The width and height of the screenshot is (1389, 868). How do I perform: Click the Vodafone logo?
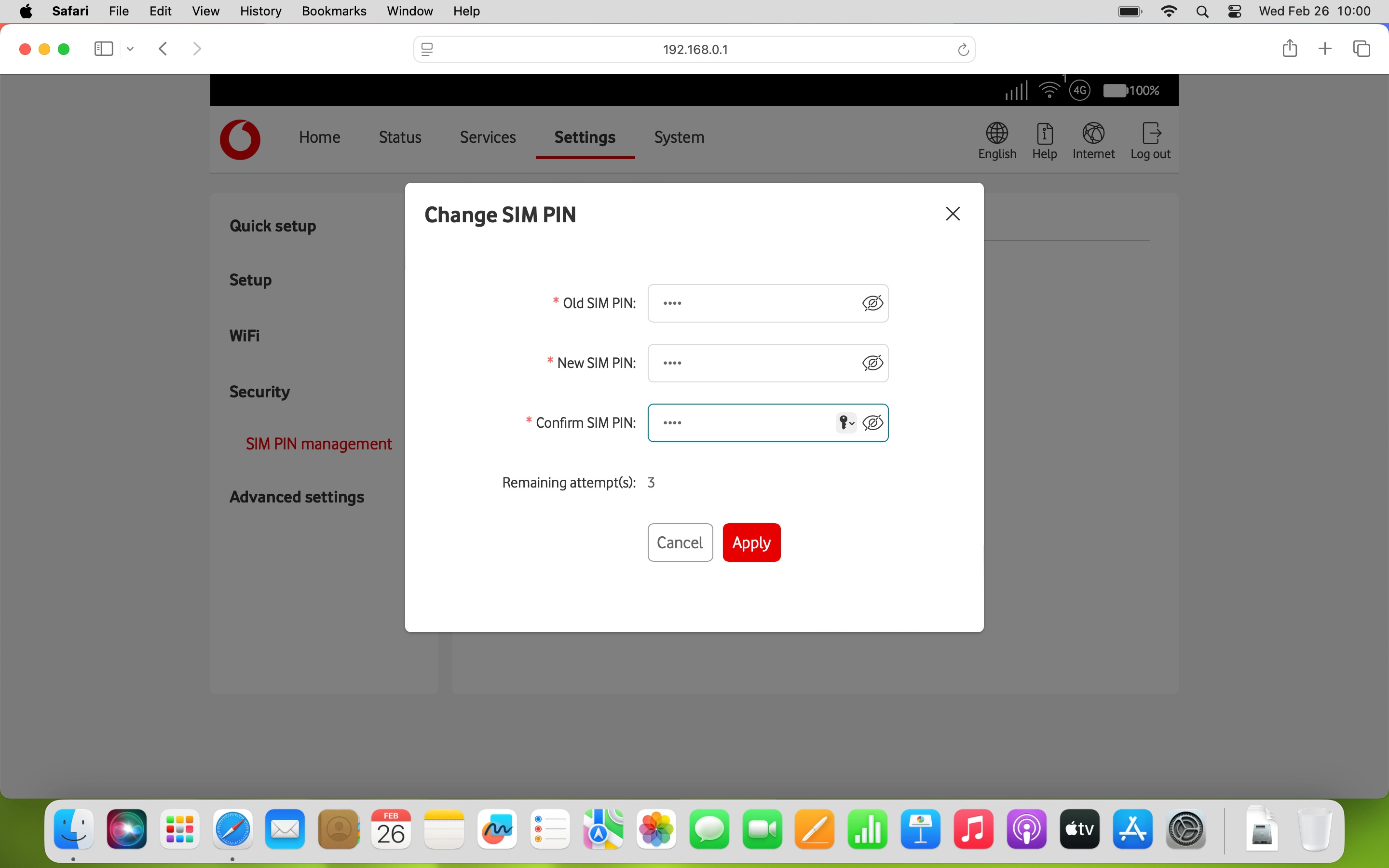tap(240, 139)
